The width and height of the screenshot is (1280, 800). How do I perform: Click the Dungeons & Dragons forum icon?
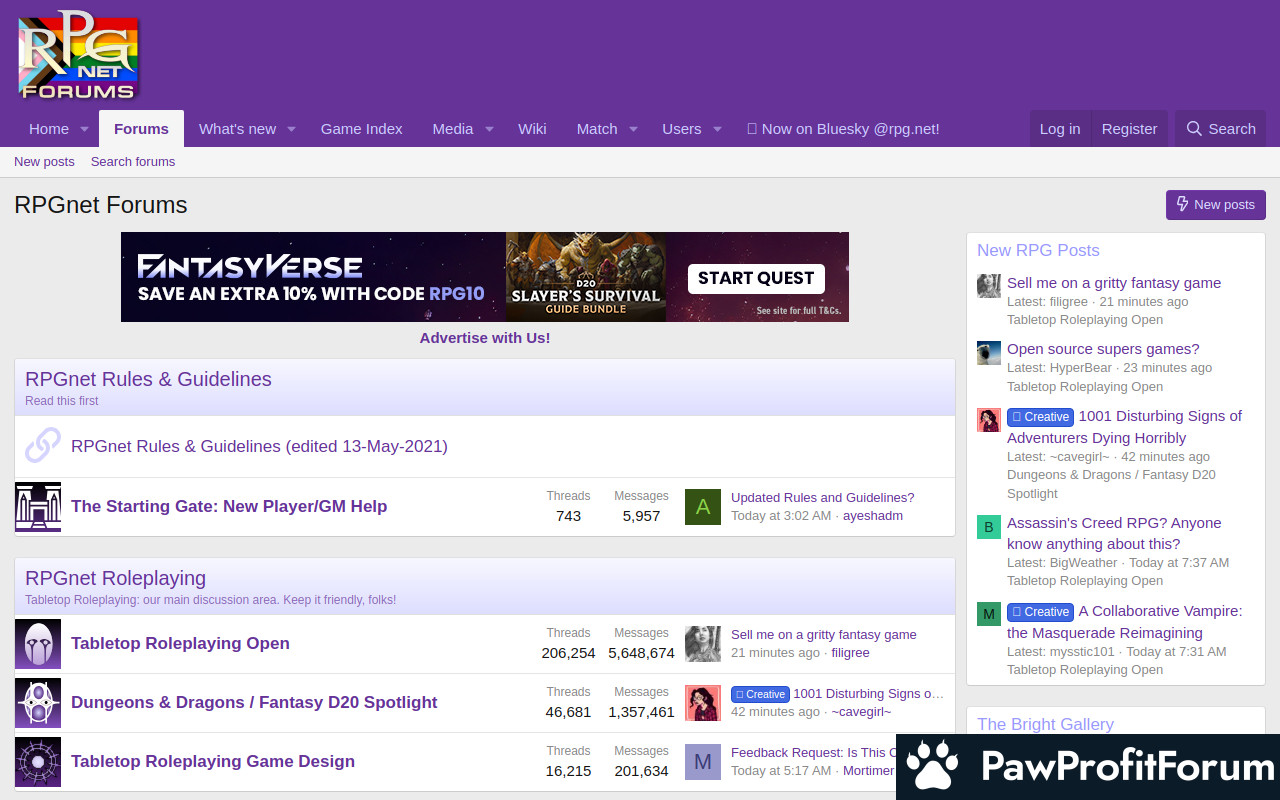point(38,703)
